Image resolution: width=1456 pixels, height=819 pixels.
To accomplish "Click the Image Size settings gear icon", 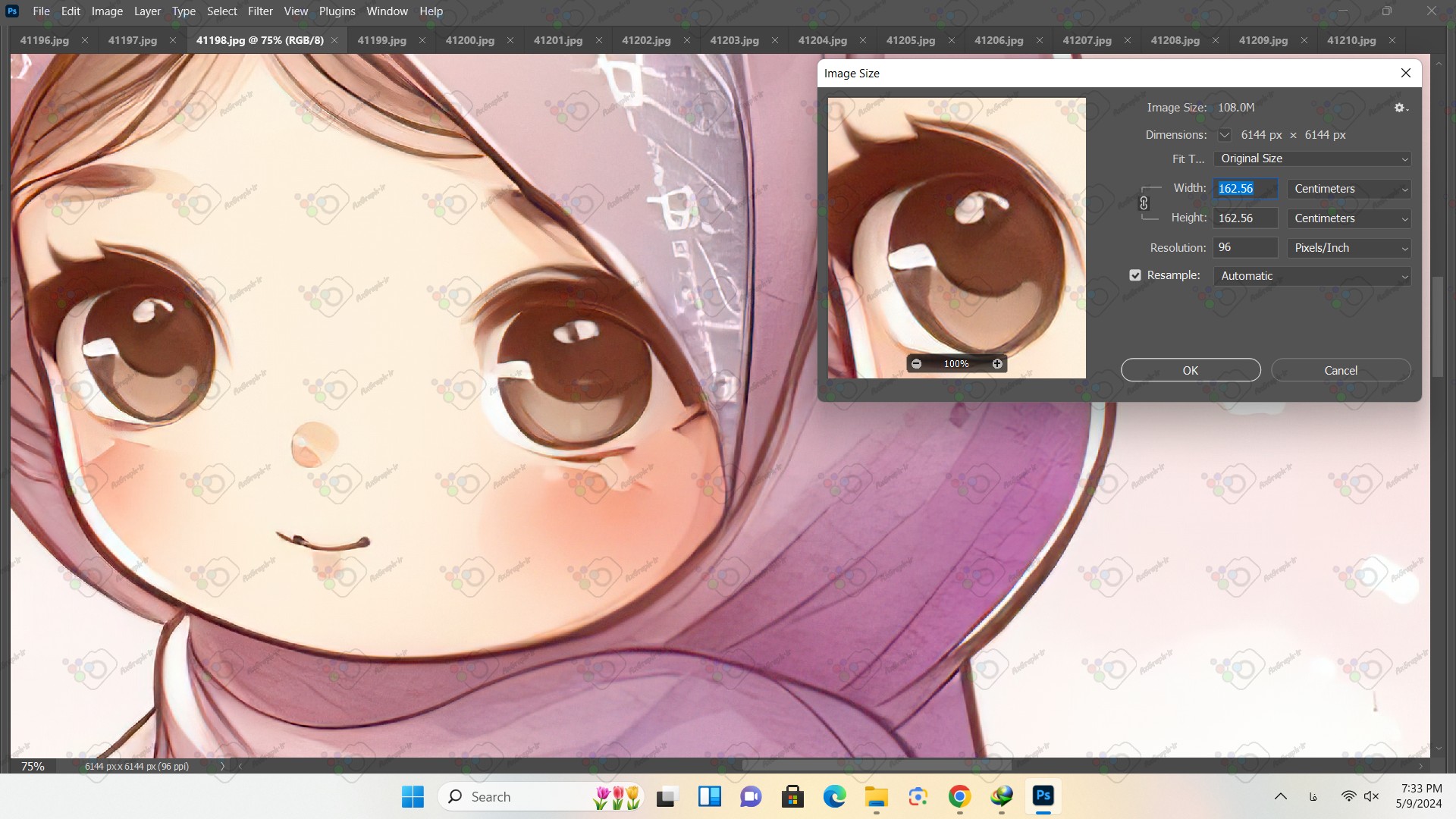I will [x=1400, y=108].
